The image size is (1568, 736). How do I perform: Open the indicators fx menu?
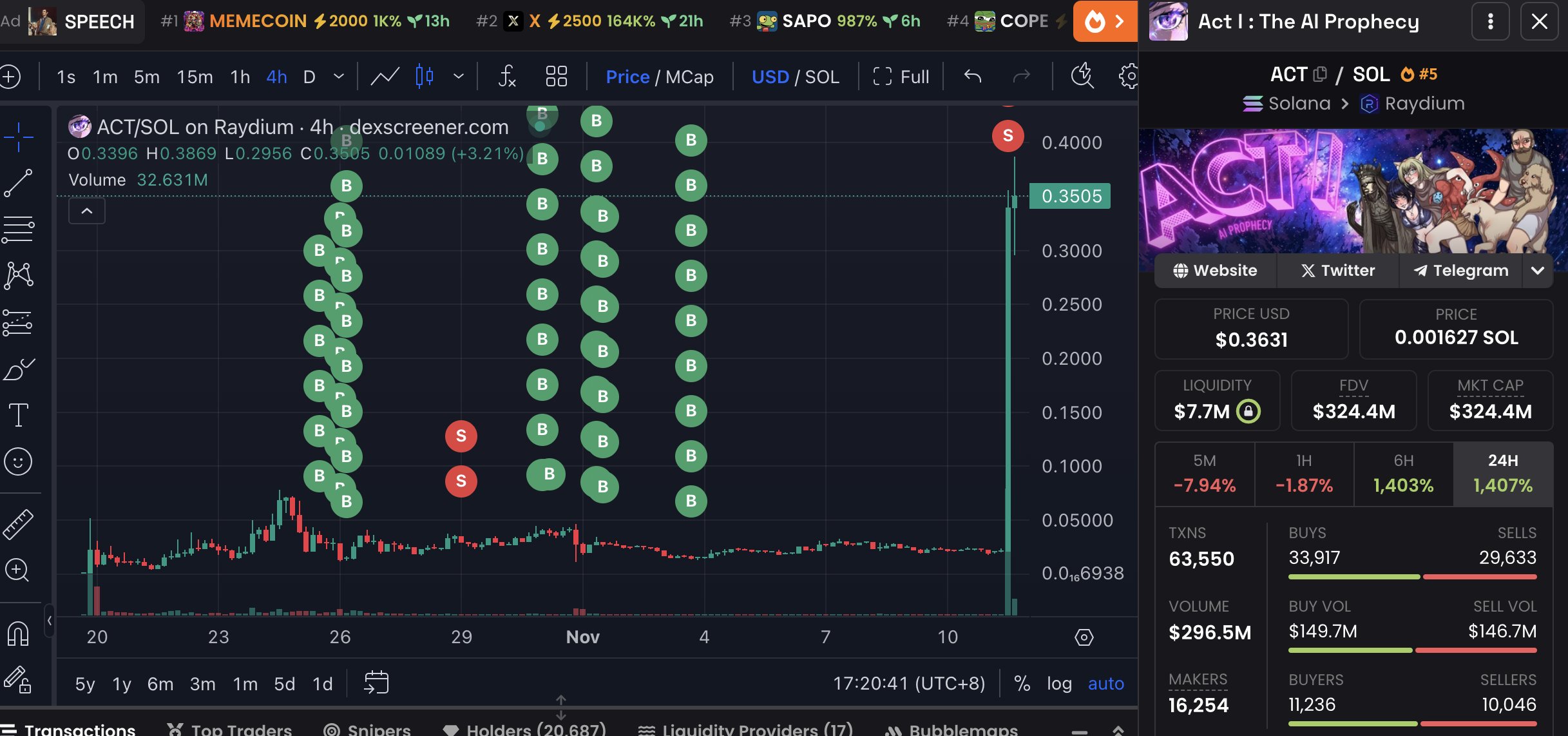(507, 77)
